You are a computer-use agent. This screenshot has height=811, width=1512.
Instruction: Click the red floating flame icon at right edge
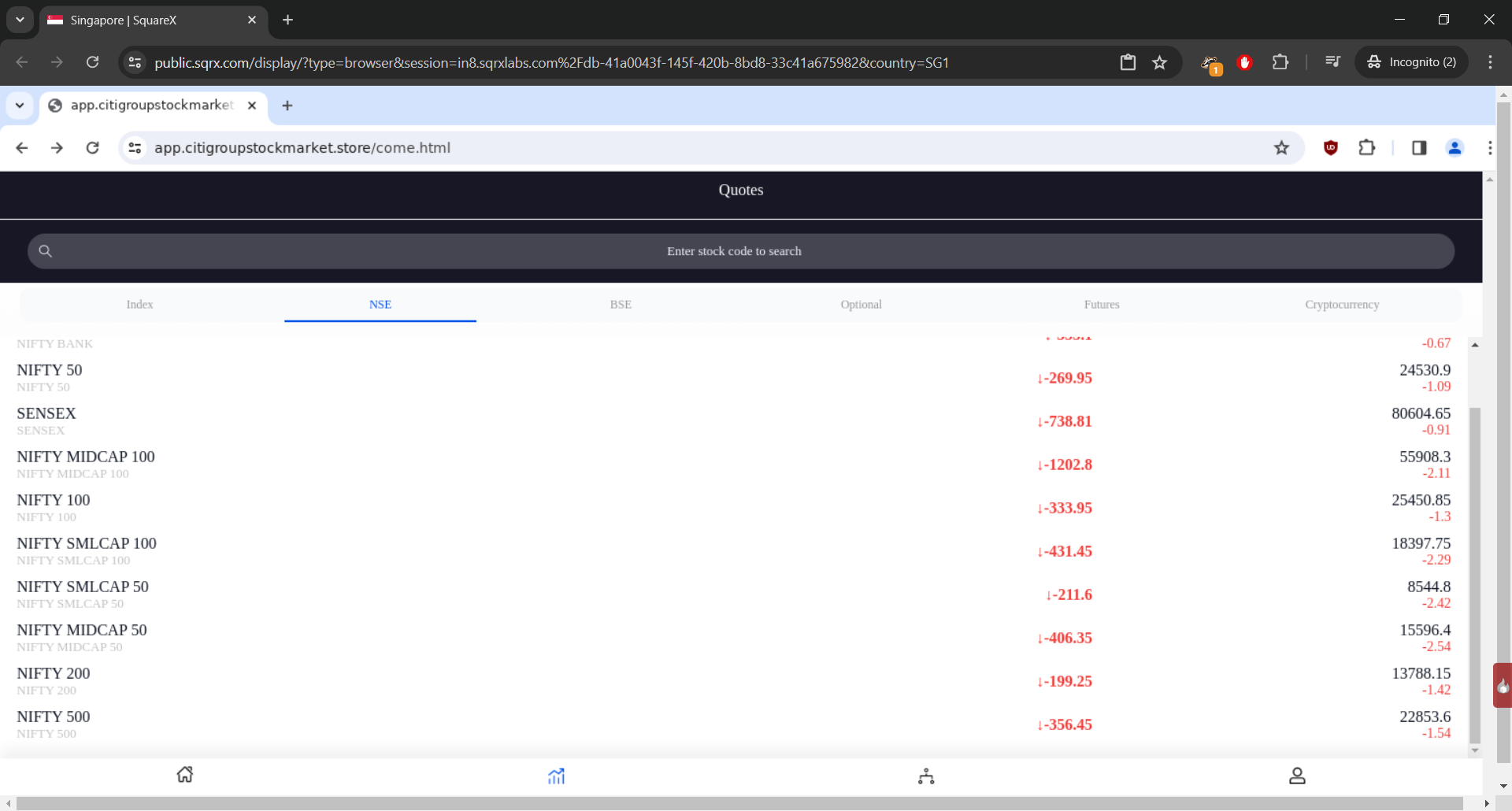tap(1503, 686)
